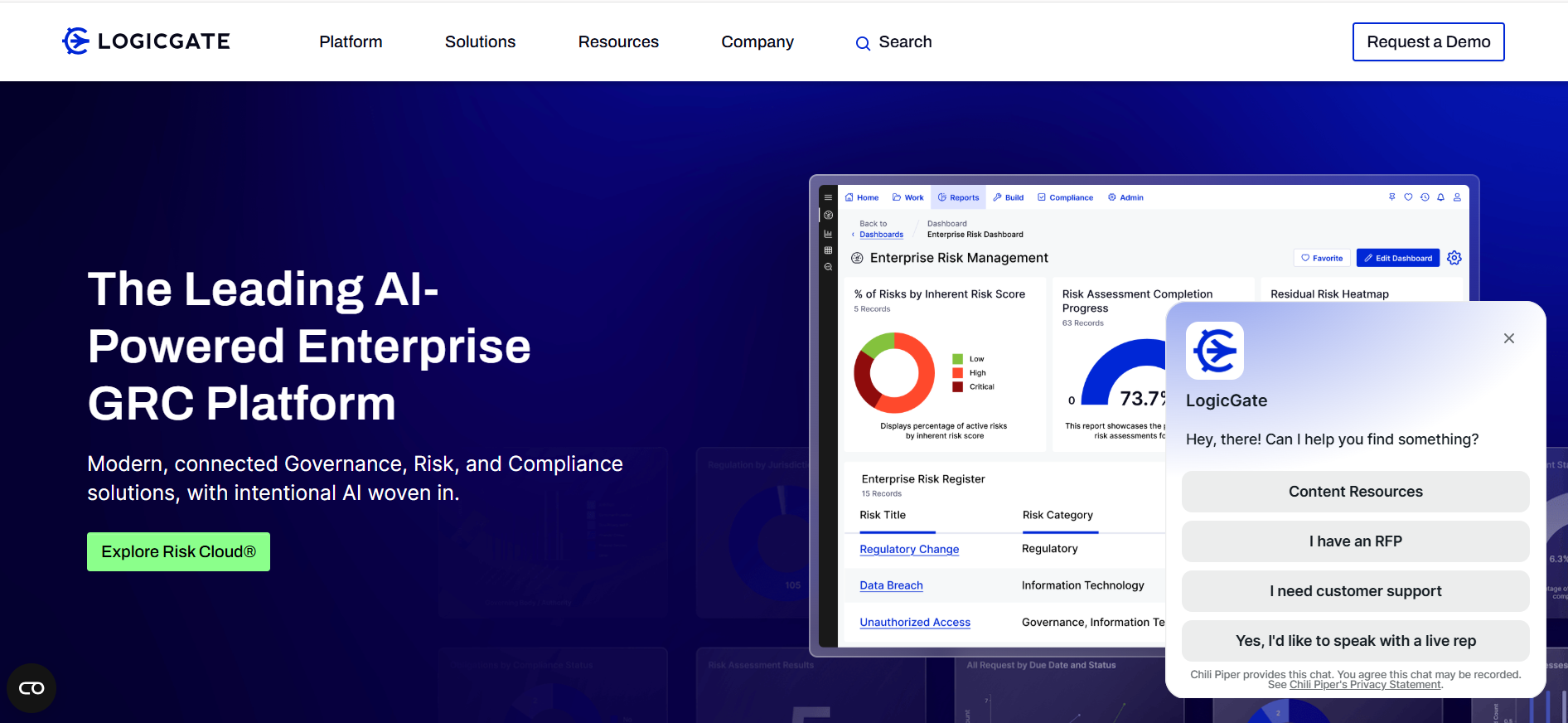The width and height of the screenshot is (1568, 723).
Task: Click the LogicGate logo in the header
Action: coord(146,41)
